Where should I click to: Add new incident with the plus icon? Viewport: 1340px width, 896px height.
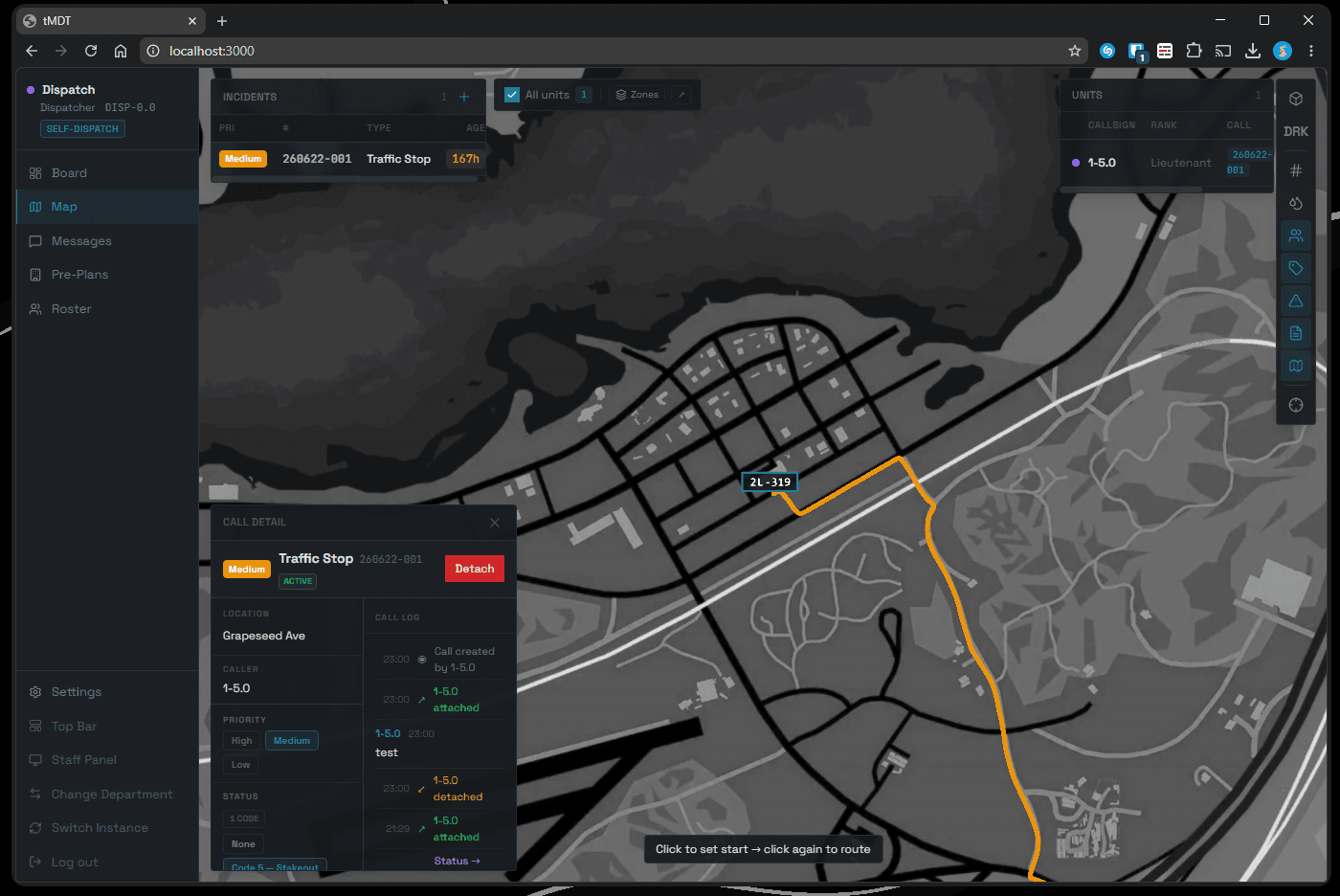[464, 97]
